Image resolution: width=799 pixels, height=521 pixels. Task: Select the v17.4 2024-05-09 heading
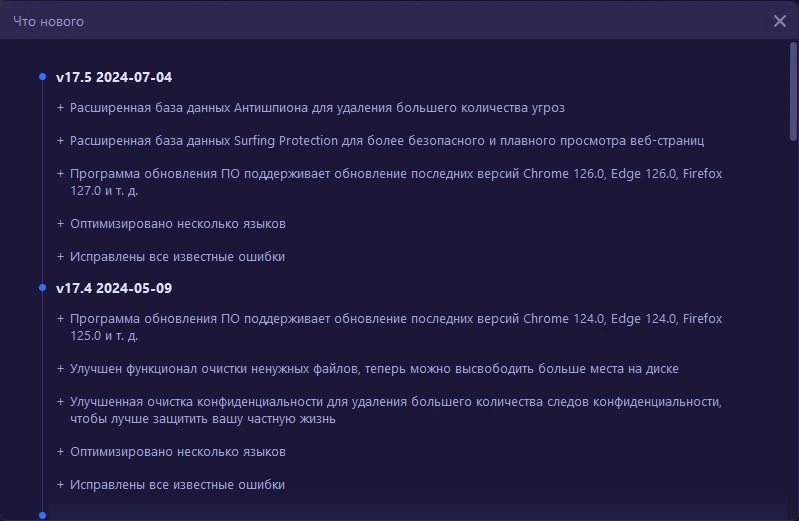point(114,288)
